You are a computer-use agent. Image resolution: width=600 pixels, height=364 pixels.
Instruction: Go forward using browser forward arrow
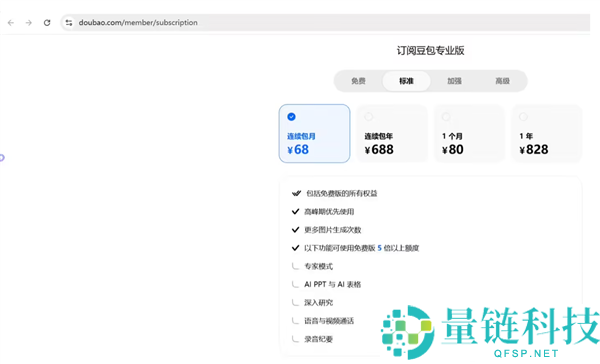coord(29,23)
